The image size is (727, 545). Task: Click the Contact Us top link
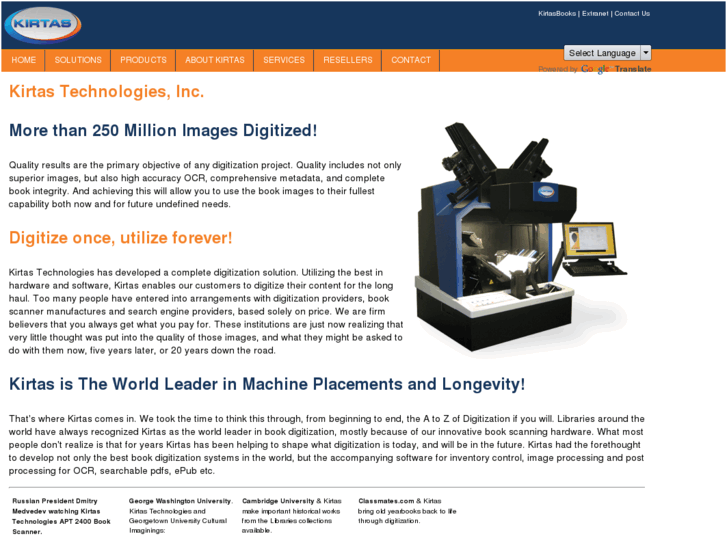[x=632, y=13]
